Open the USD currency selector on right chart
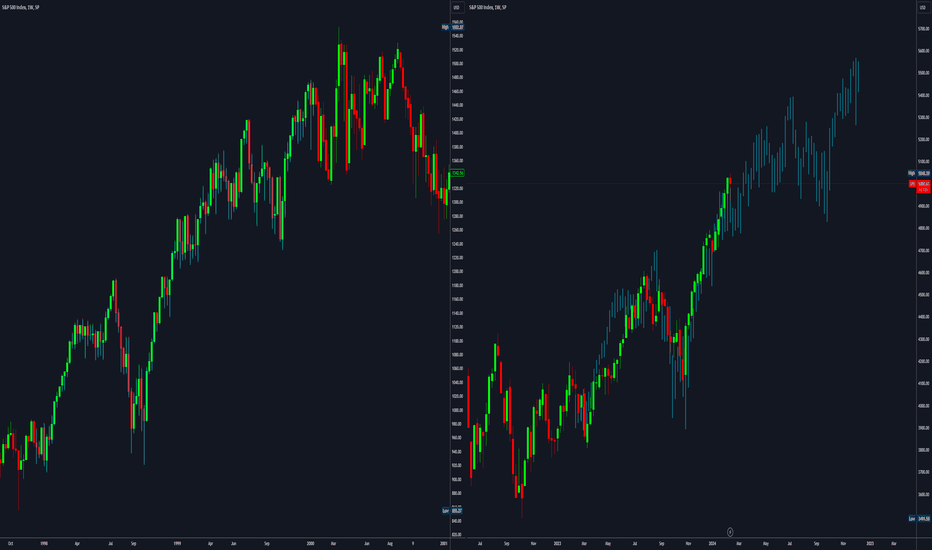 pos(923,7)
